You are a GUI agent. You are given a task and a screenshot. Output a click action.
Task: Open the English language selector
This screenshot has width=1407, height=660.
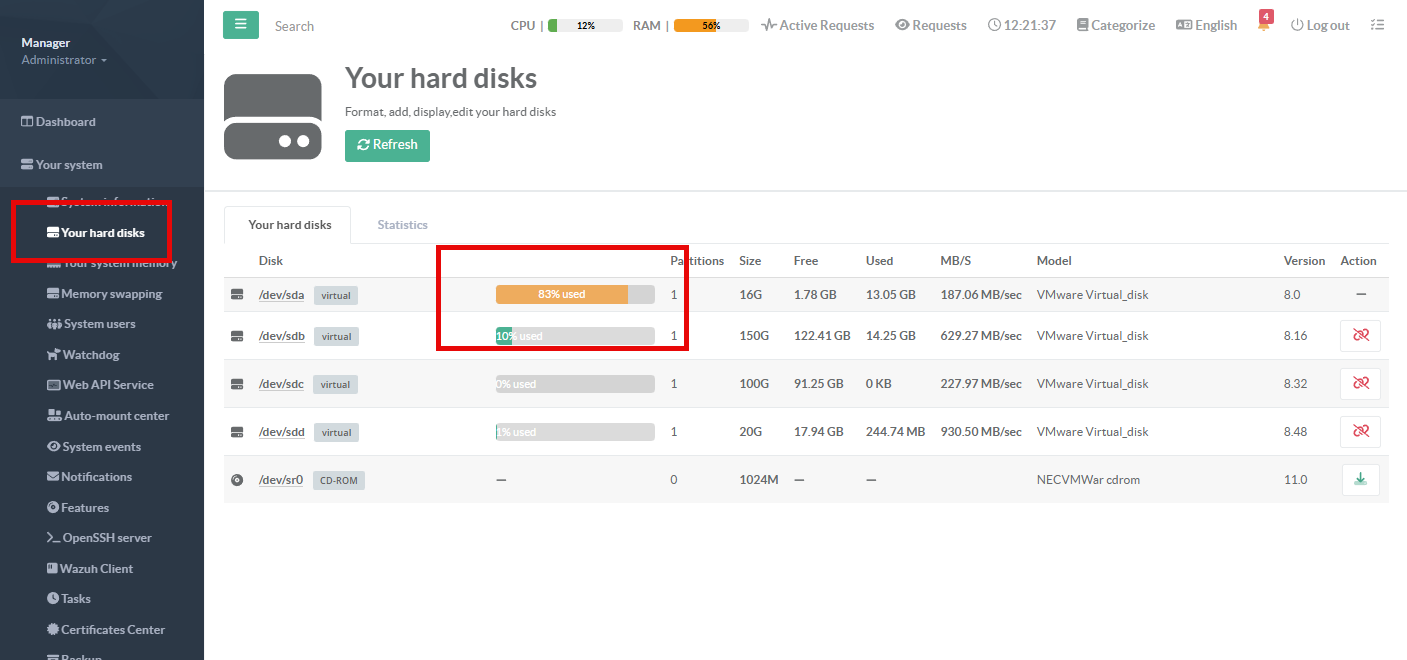1206,25
